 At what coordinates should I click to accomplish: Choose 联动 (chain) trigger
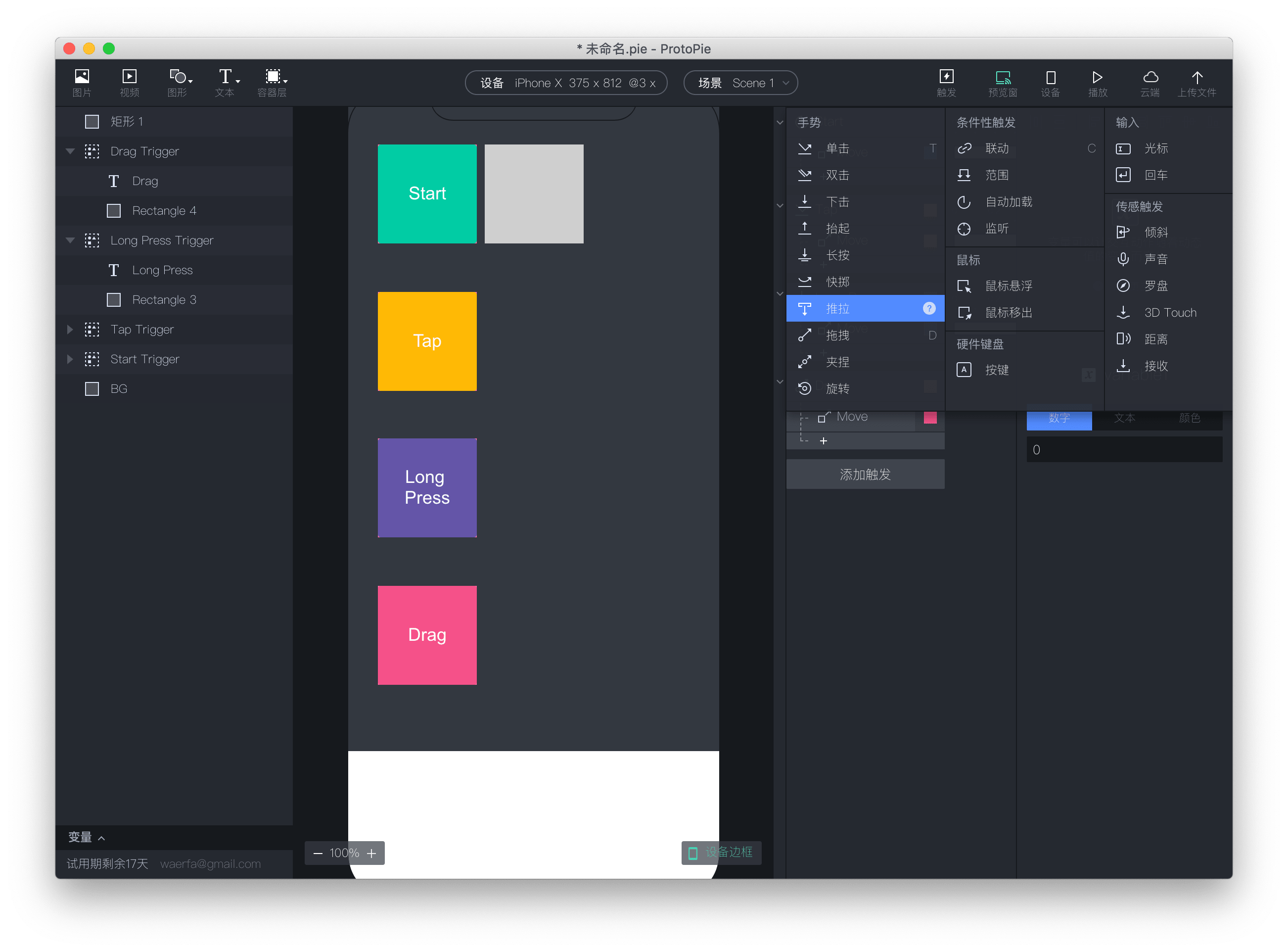1025,148
